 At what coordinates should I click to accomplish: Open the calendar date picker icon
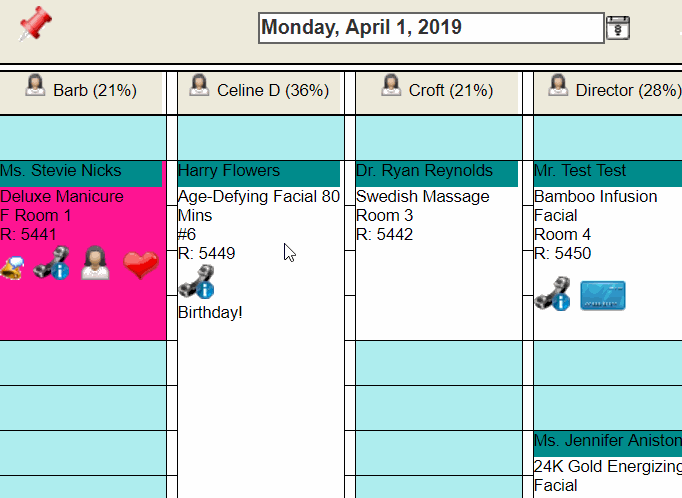click(x=618, y=28)
